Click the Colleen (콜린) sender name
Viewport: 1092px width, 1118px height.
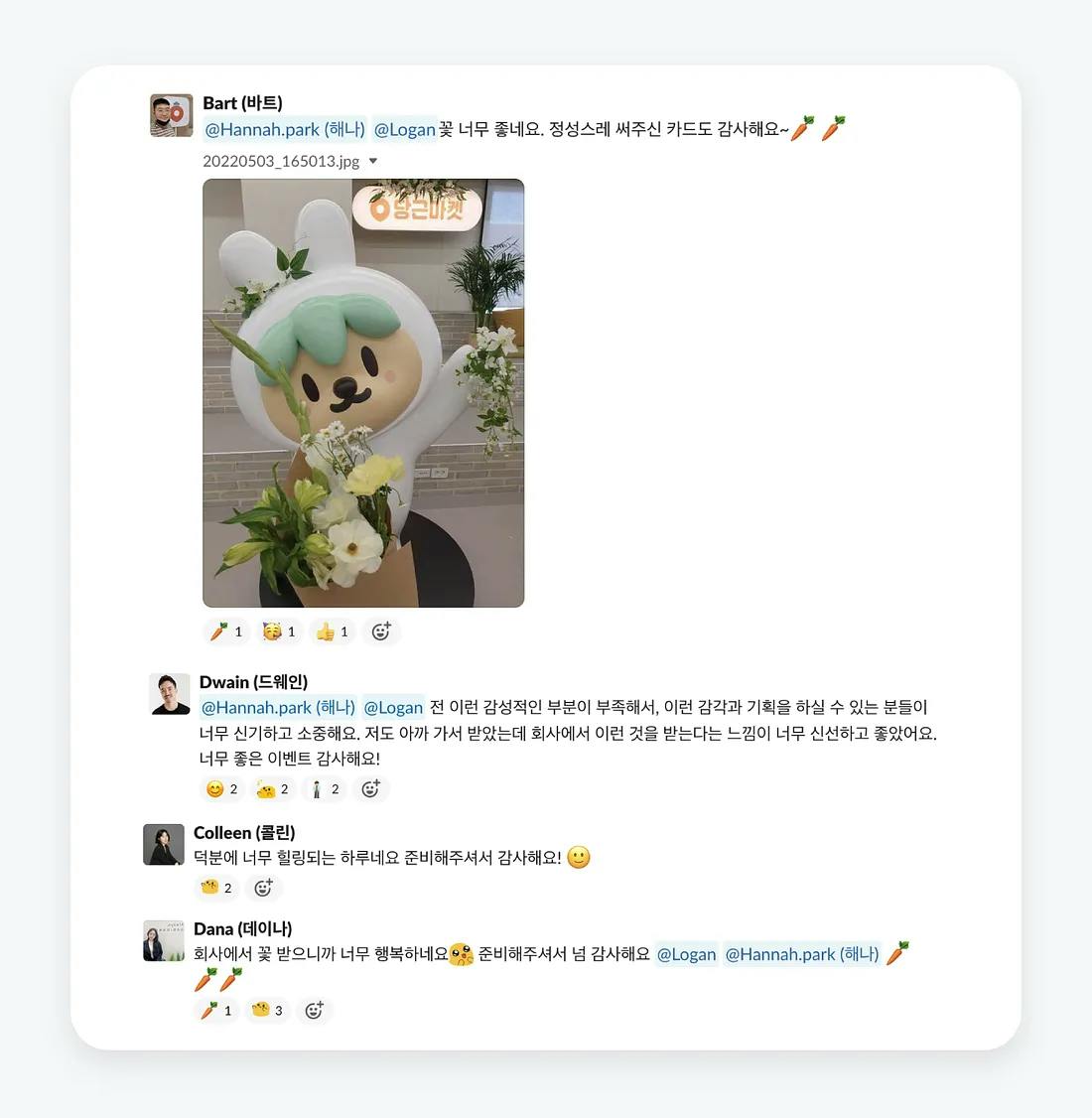point(244,832)
